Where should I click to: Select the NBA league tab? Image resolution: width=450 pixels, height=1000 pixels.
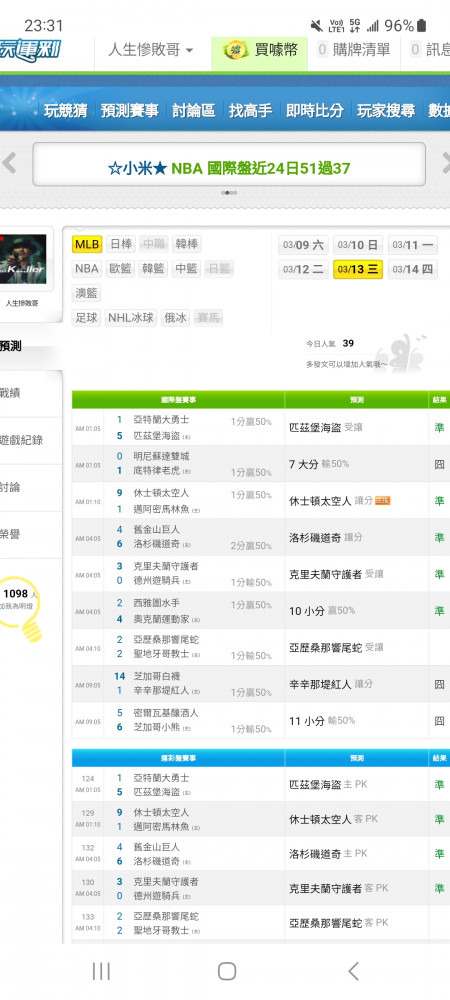coord(87,268)
